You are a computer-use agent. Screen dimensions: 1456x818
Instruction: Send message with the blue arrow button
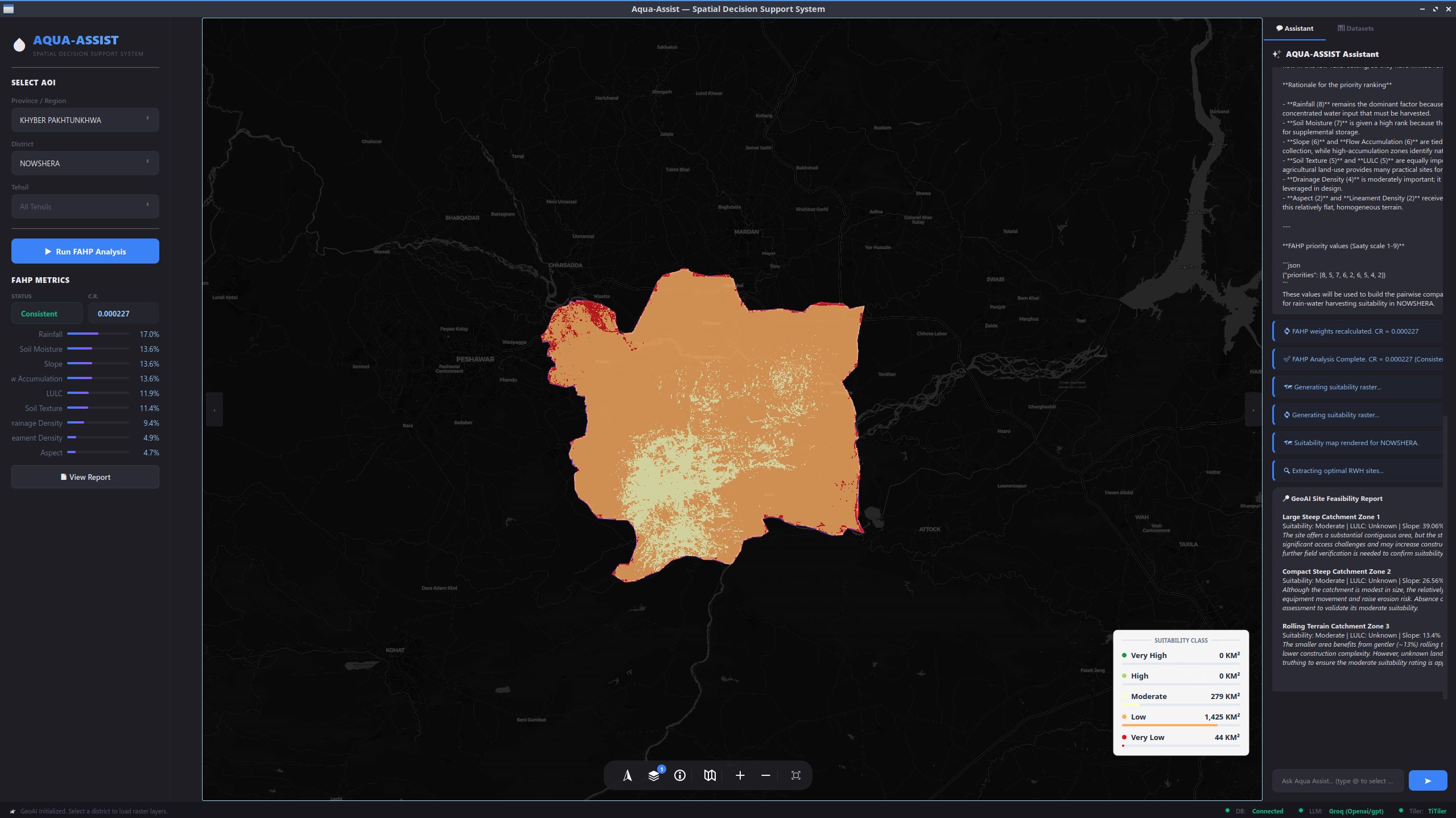[x=1428, y=780]
